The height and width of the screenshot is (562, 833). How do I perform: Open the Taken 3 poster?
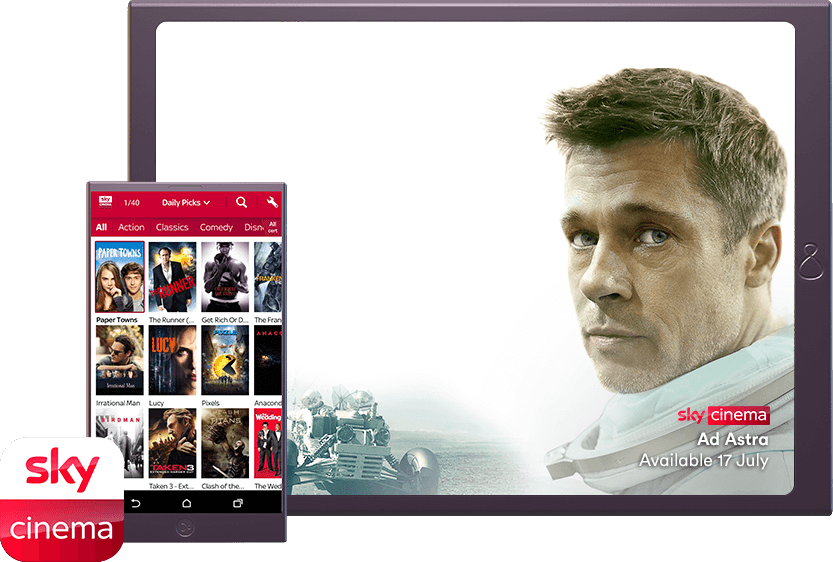click(172, 444)
